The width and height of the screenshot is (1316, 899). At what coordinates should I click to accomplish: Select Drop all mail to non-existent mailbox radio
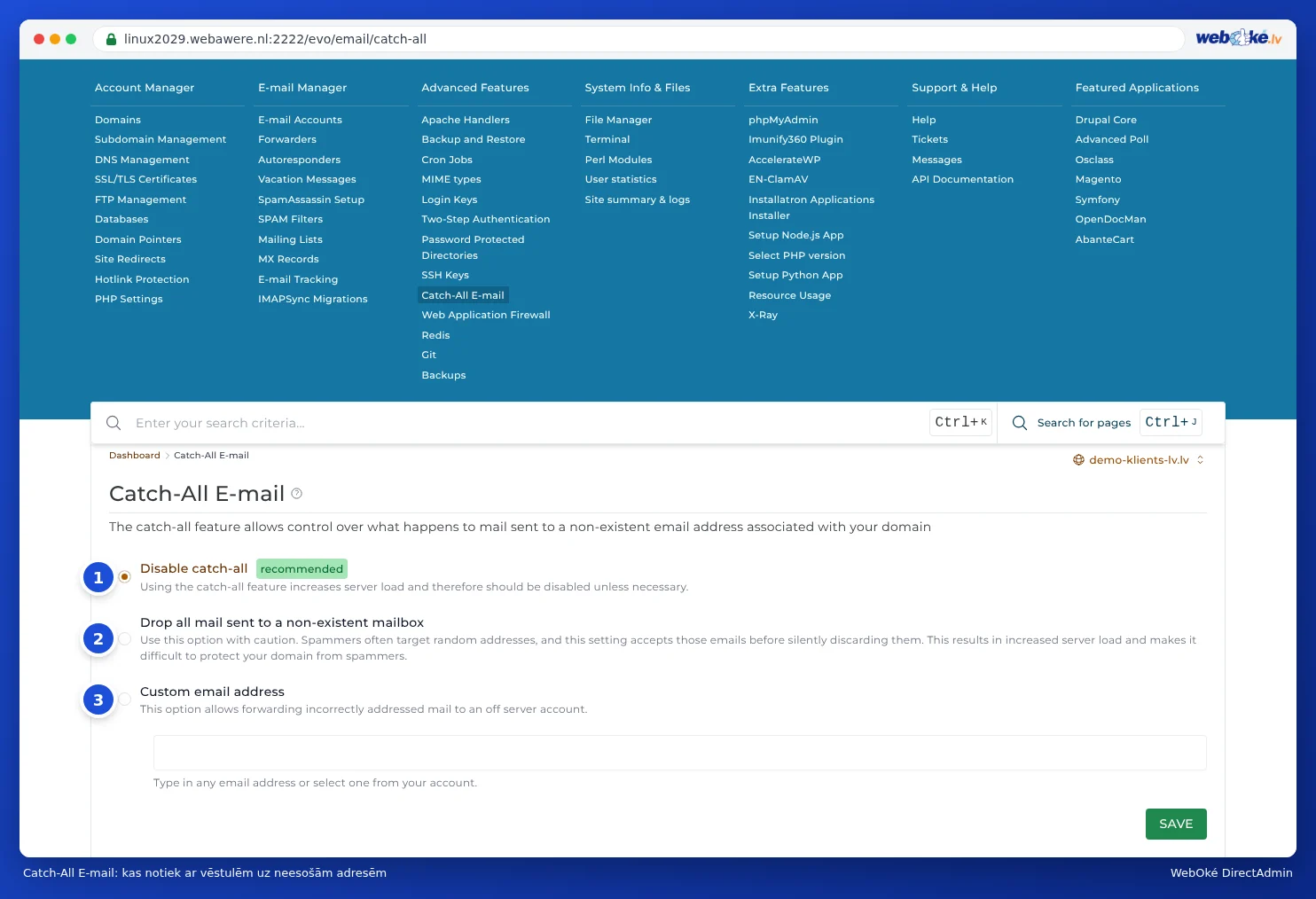tap(125, 638)
